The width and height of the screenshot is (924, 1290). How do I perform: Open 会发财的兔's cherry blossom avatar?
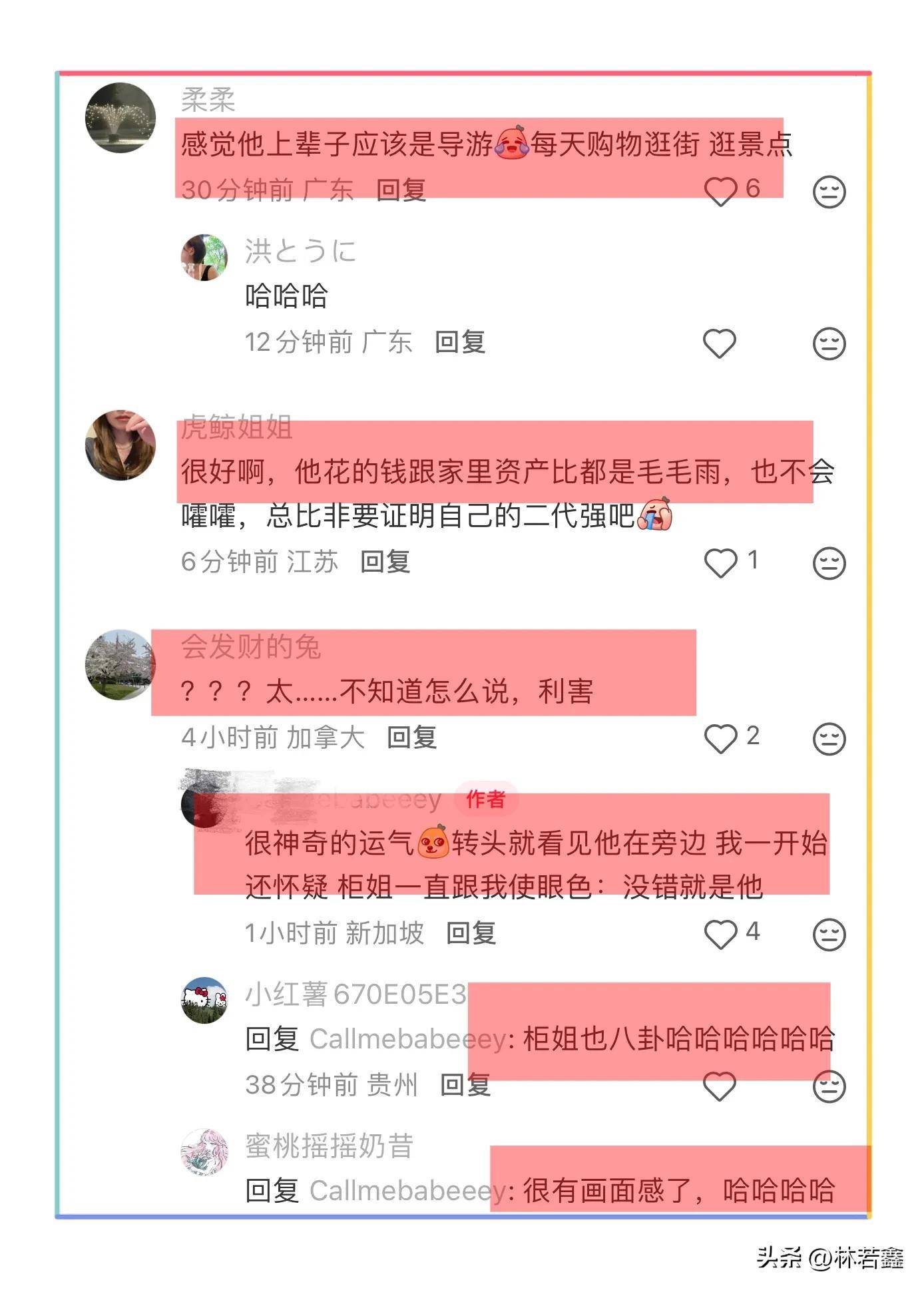pyautogui.click(x=120, y=664)
